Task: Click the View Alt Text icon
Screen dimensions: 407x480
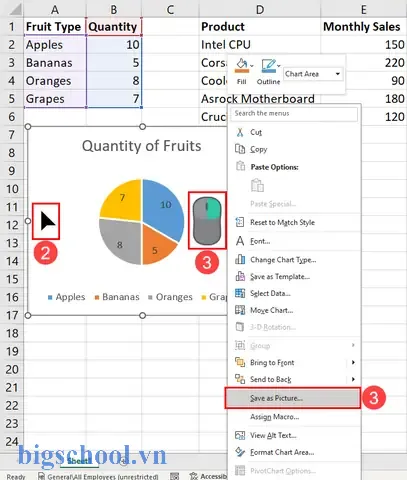Action: point(240,435)
